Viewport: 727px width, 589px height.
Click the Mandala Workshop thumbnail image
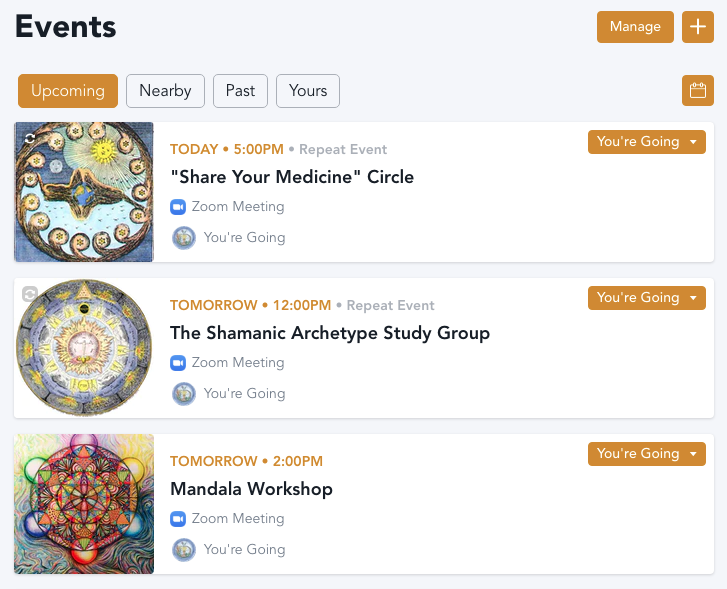pos(84,504)
